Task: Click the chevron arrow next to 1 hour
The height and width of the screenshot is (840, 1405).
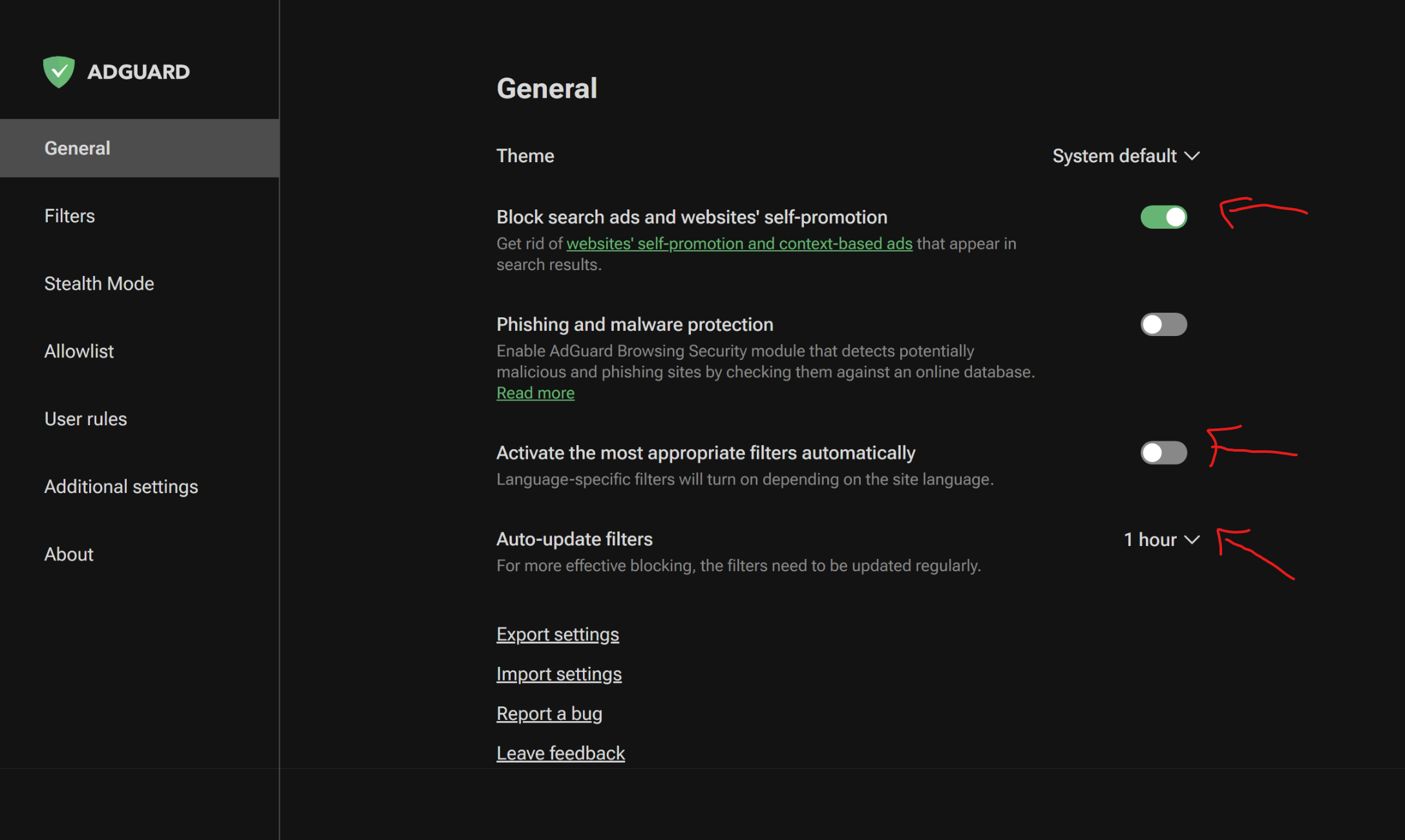Action: tap(1192, 540)
